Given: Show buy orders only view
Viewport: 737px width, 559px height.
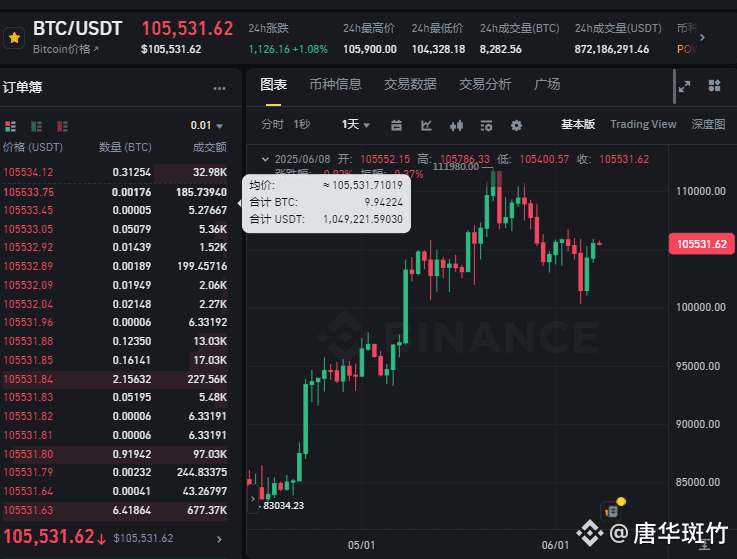Looking at the screenshot, I should [x=36, y=126].
